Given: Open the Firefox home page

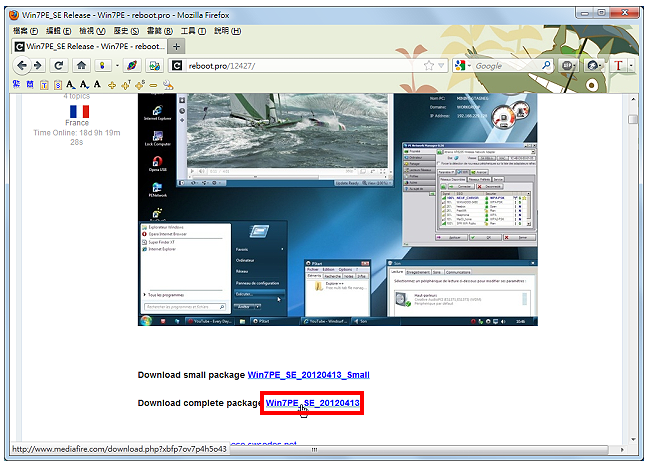Looking at the screenshot, I should click(81, 65).
